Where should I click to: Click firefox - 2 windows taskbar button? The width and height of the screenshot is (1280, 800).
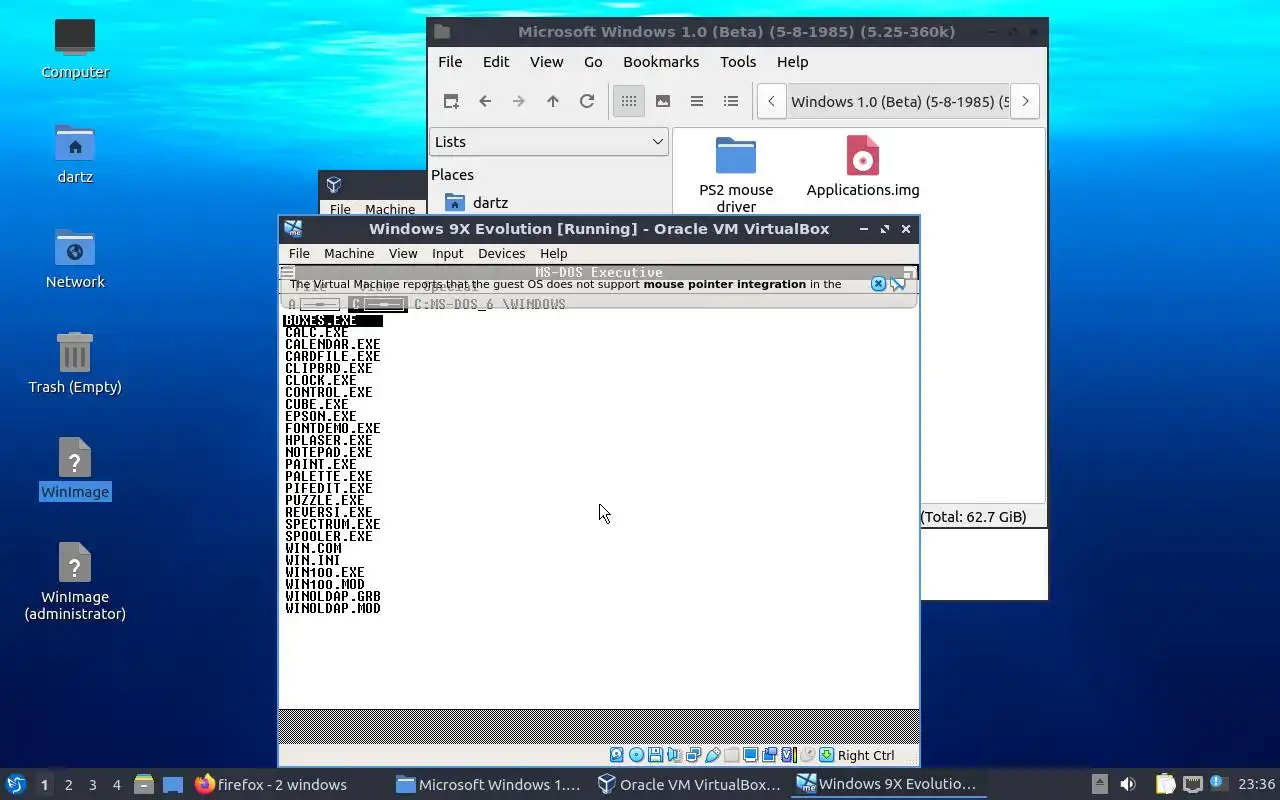(272, 784)
